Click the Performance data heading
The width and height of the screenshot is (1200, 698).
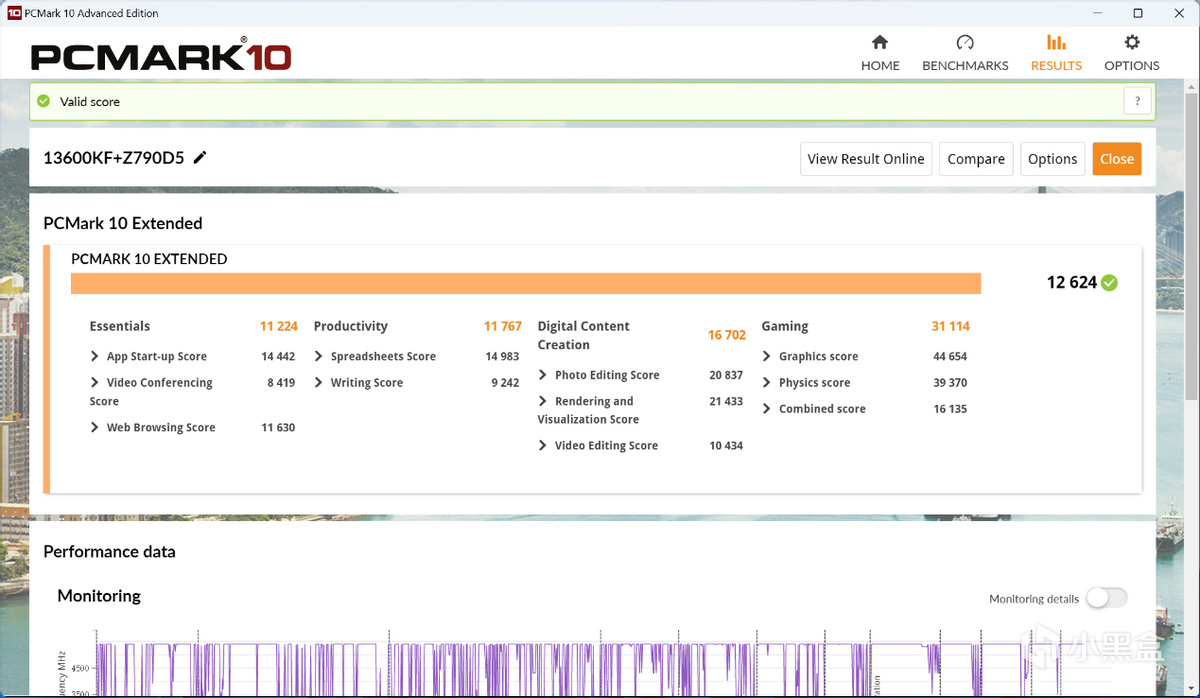click(109, 551)
